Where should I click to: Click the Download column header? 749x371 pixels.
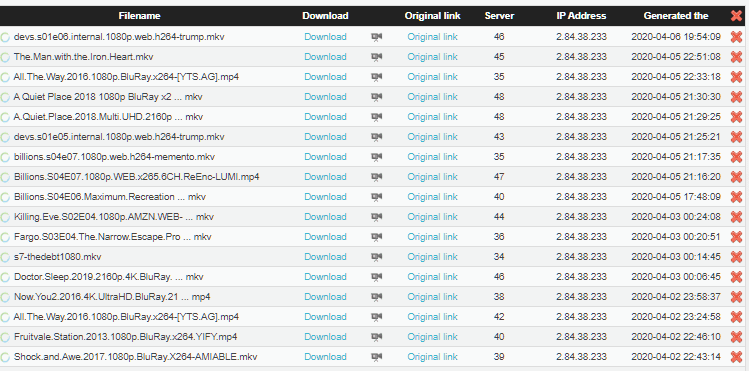coord(325,16)
